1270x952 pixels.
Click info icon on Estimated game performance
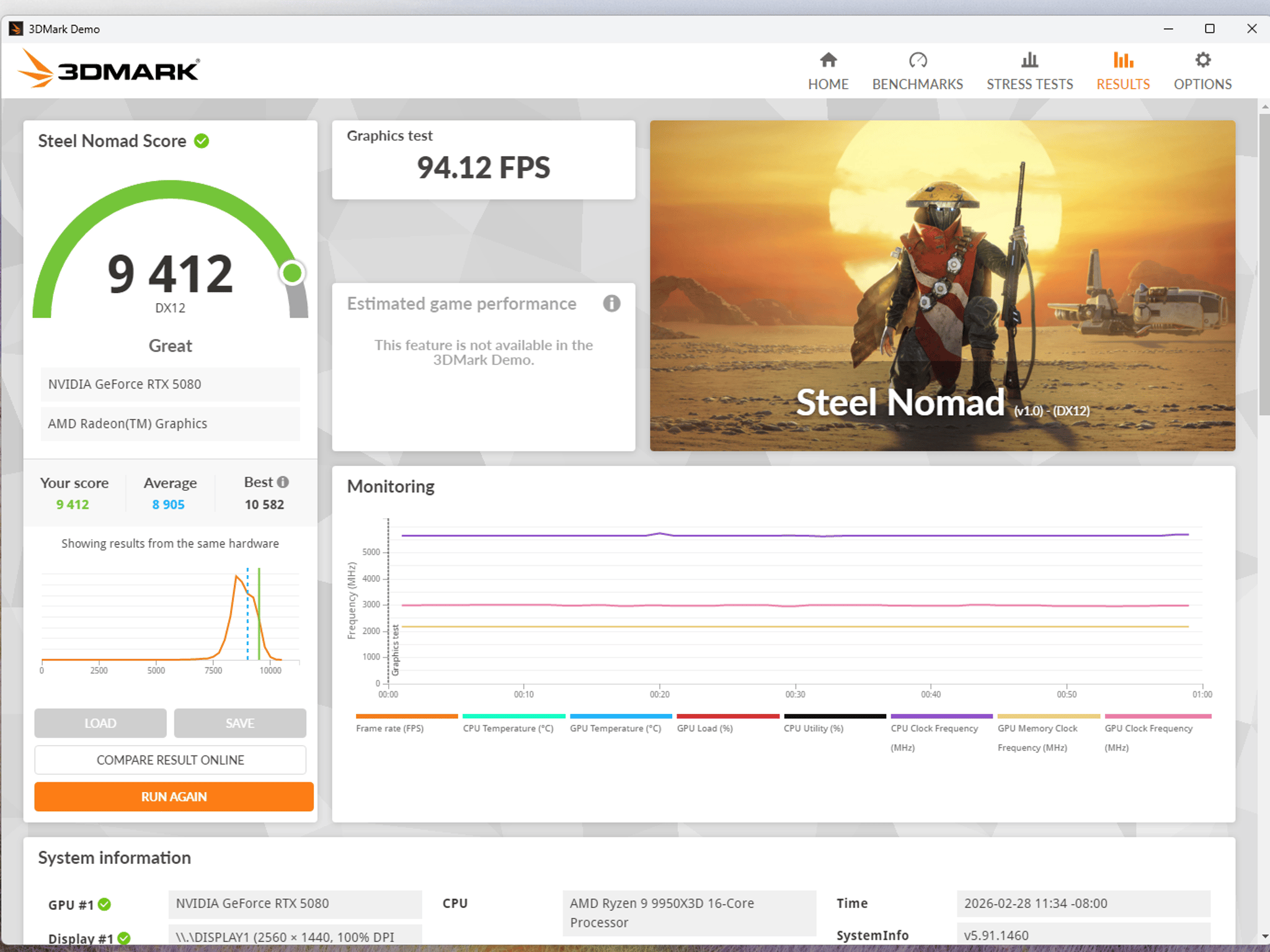tap(611, 304)
